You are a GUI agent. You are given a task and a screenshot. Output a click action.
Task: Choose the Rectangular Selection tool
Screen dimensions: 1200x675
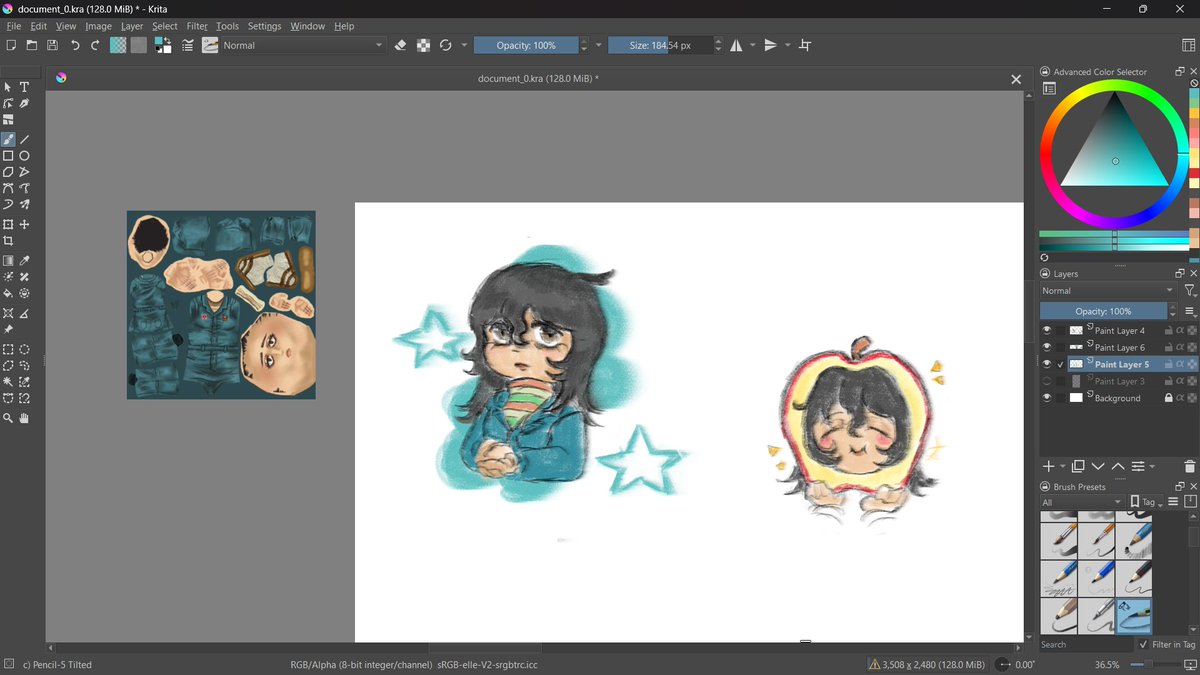tap(8, 350)
